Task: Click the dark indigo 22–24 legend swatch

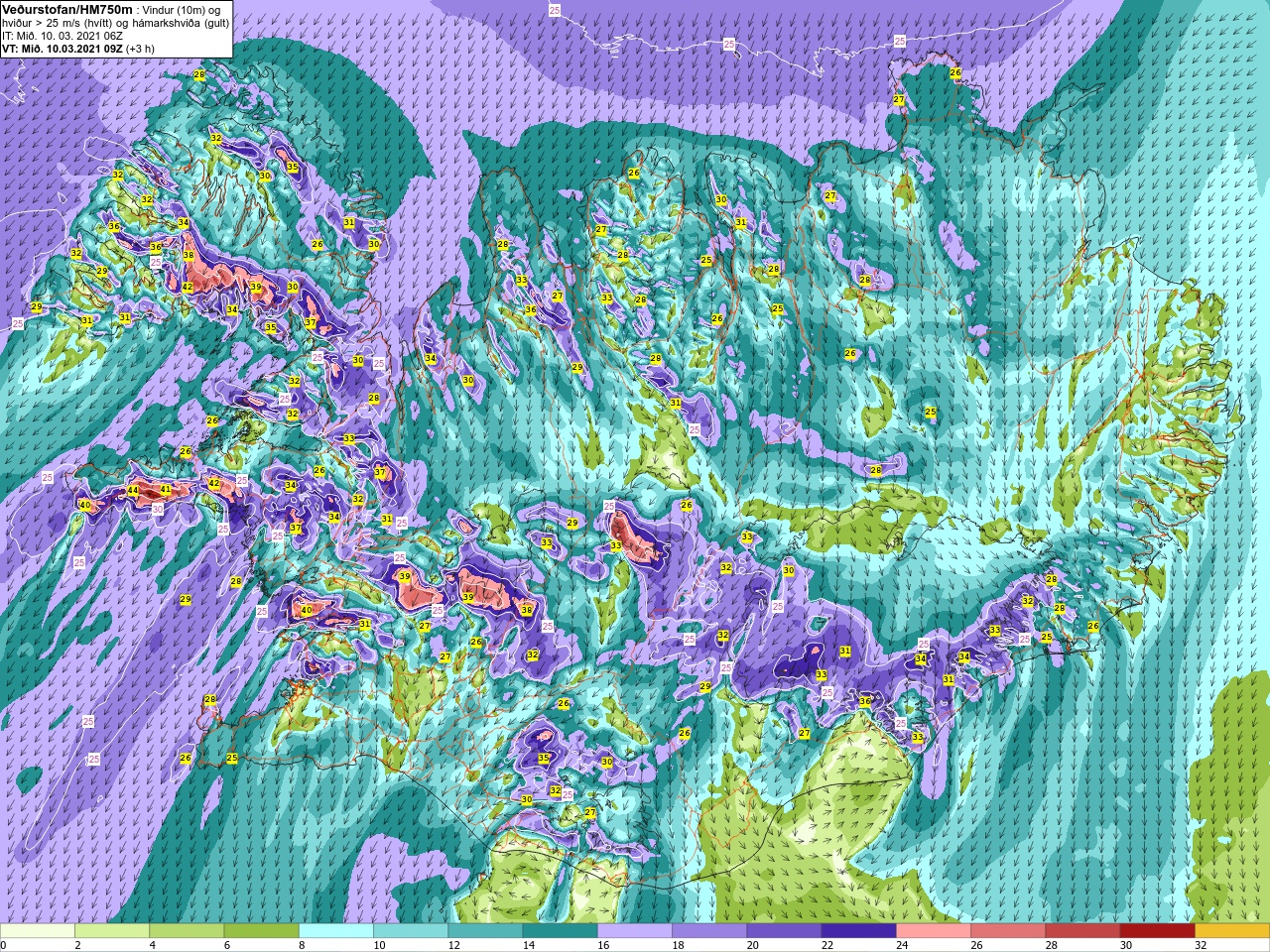Action: tap(858, 931)
